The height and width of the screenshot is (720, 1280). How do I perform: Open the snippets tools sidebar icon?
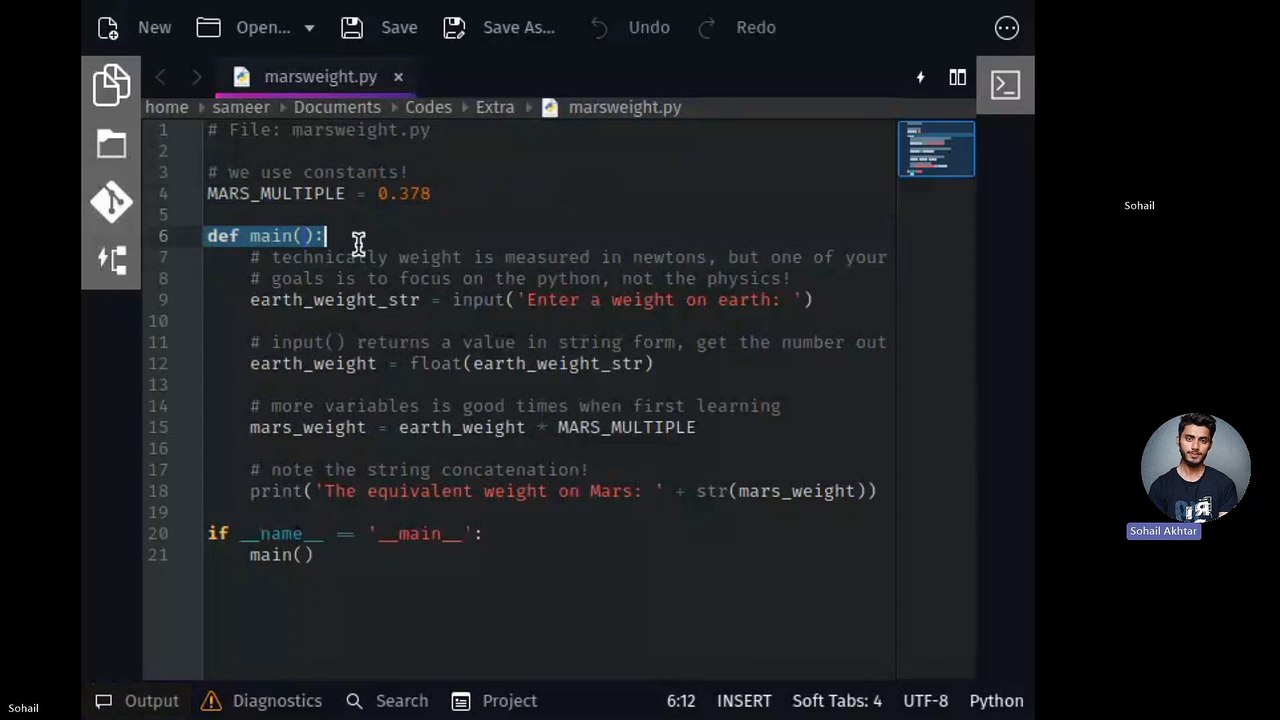[111, 259]
